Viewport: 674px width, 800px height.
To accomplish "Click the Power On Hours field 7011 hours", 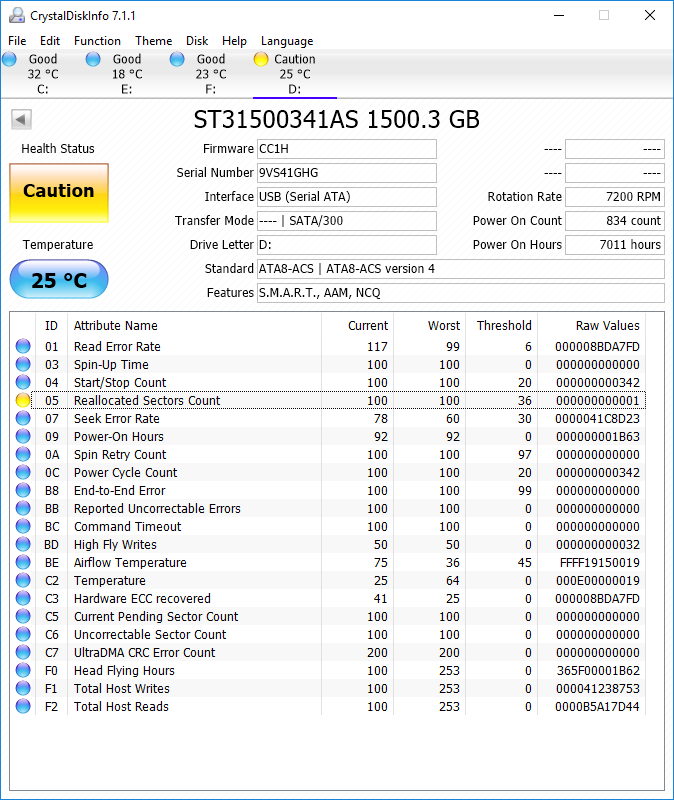I will 615,245.
